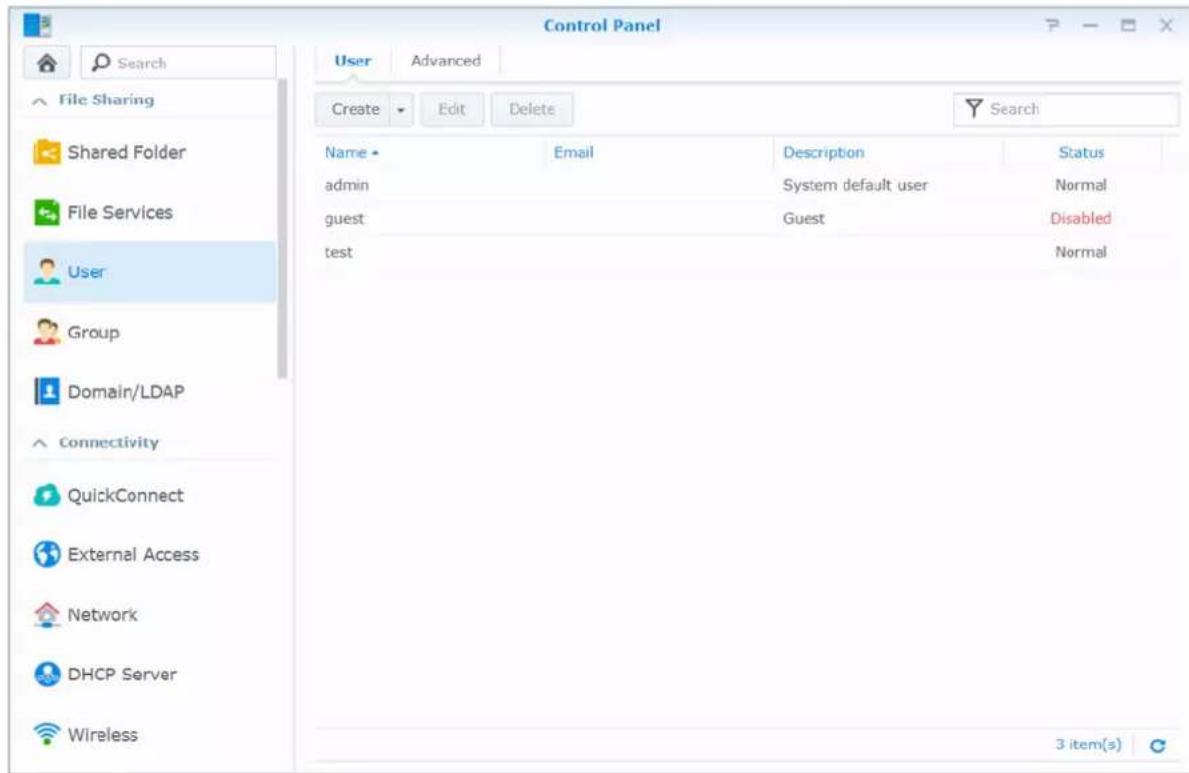This screenshot has width=1189, height=773.
Task: Maximize the Control Panel window
Action: [1128, 26]
